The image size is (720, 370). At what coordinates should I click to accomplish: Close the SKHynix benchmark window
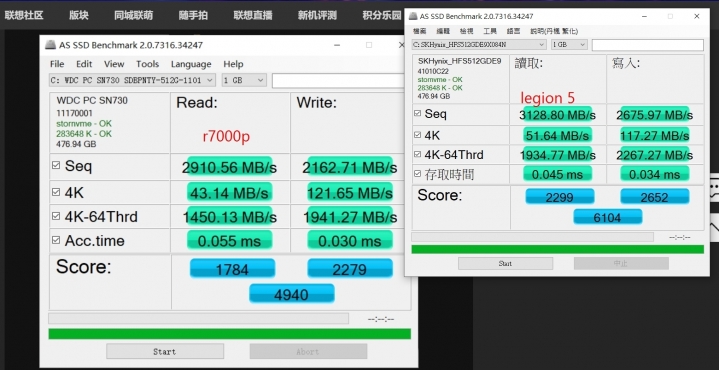(697, 16)
